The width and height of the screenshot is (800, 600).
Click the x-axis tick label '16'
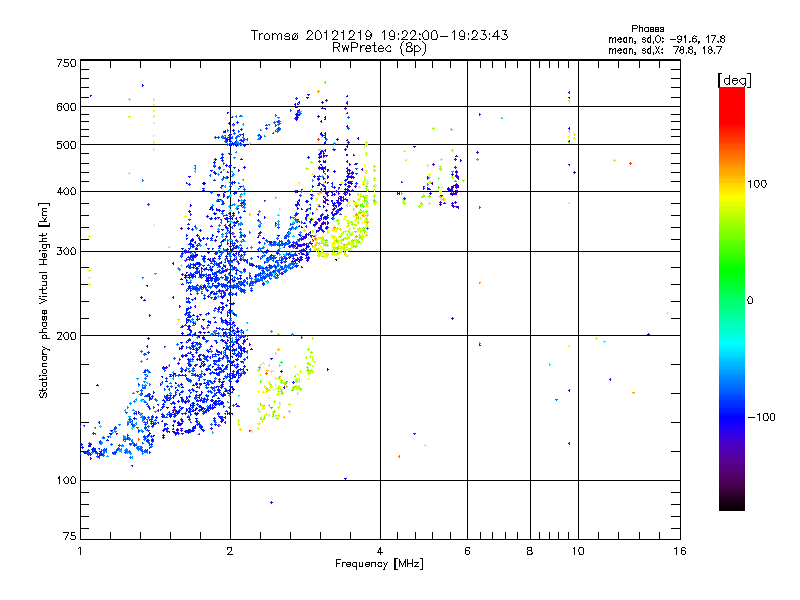click(680, 551)
